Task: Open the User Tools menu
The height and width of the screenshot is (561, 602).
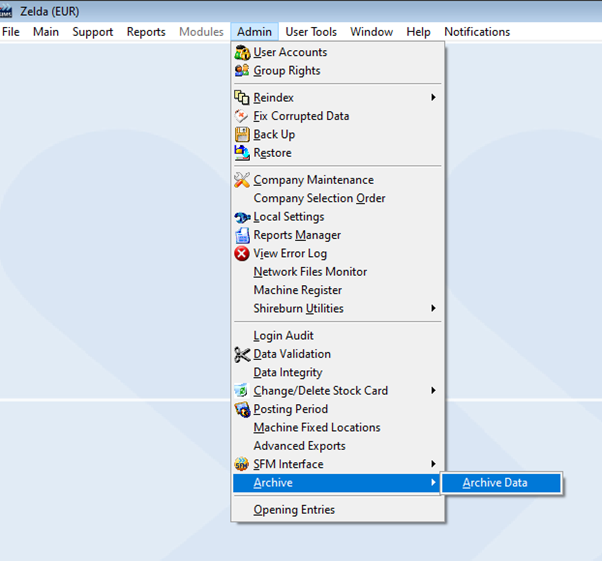Action: [x=311, y=32]
